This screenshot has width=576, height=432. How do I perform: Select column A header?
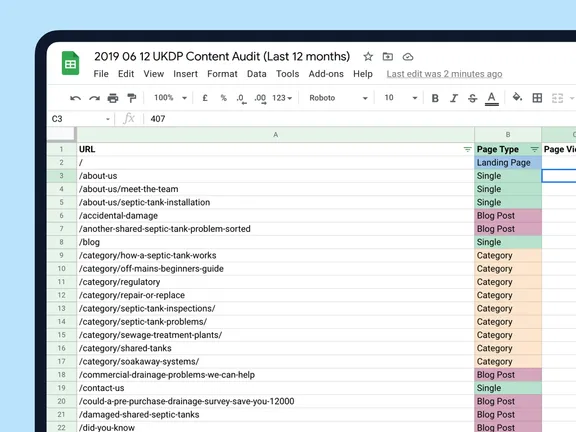(276, 135)
